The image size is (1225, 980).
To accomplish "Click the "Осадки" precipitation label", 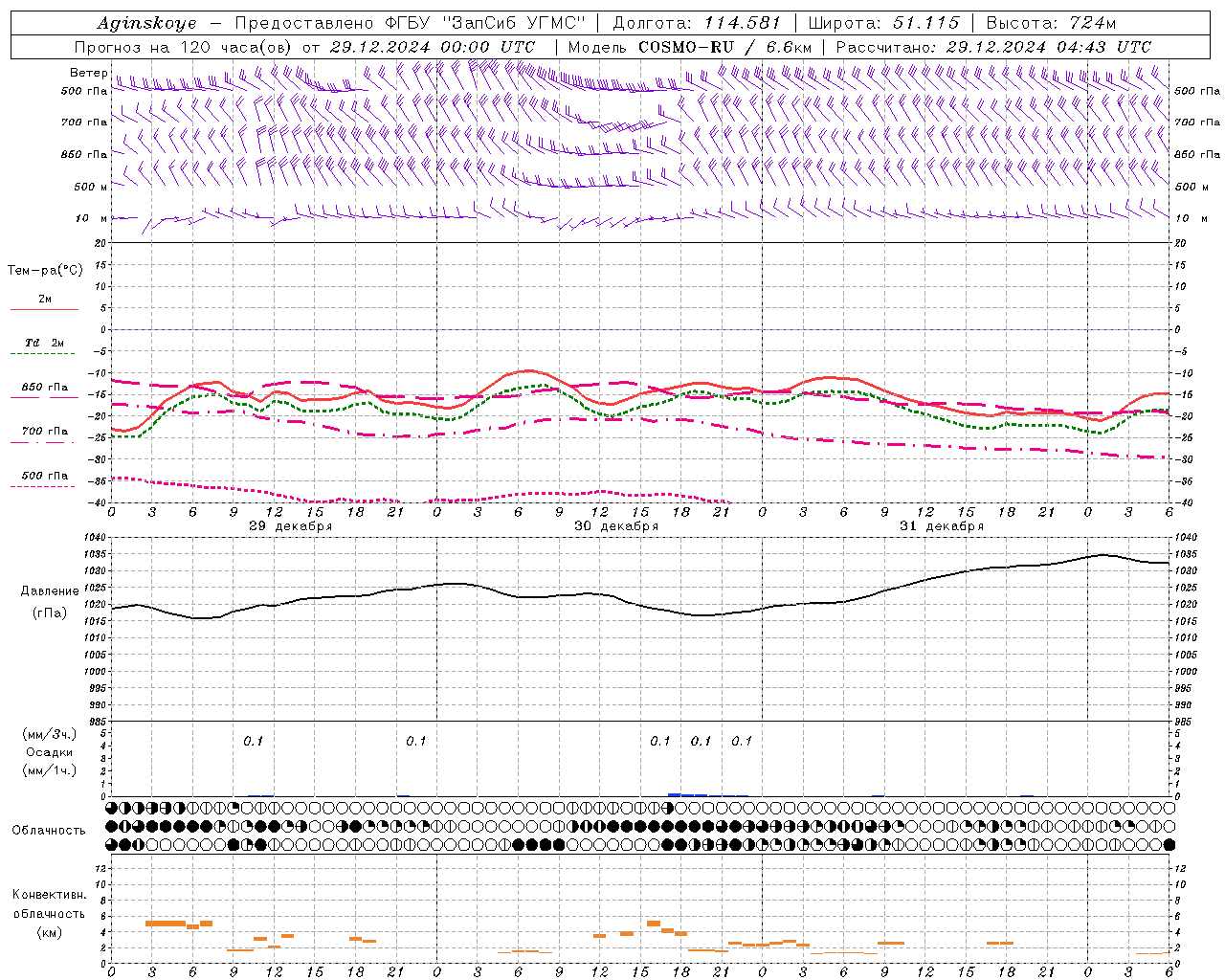I will coord(50,752).
